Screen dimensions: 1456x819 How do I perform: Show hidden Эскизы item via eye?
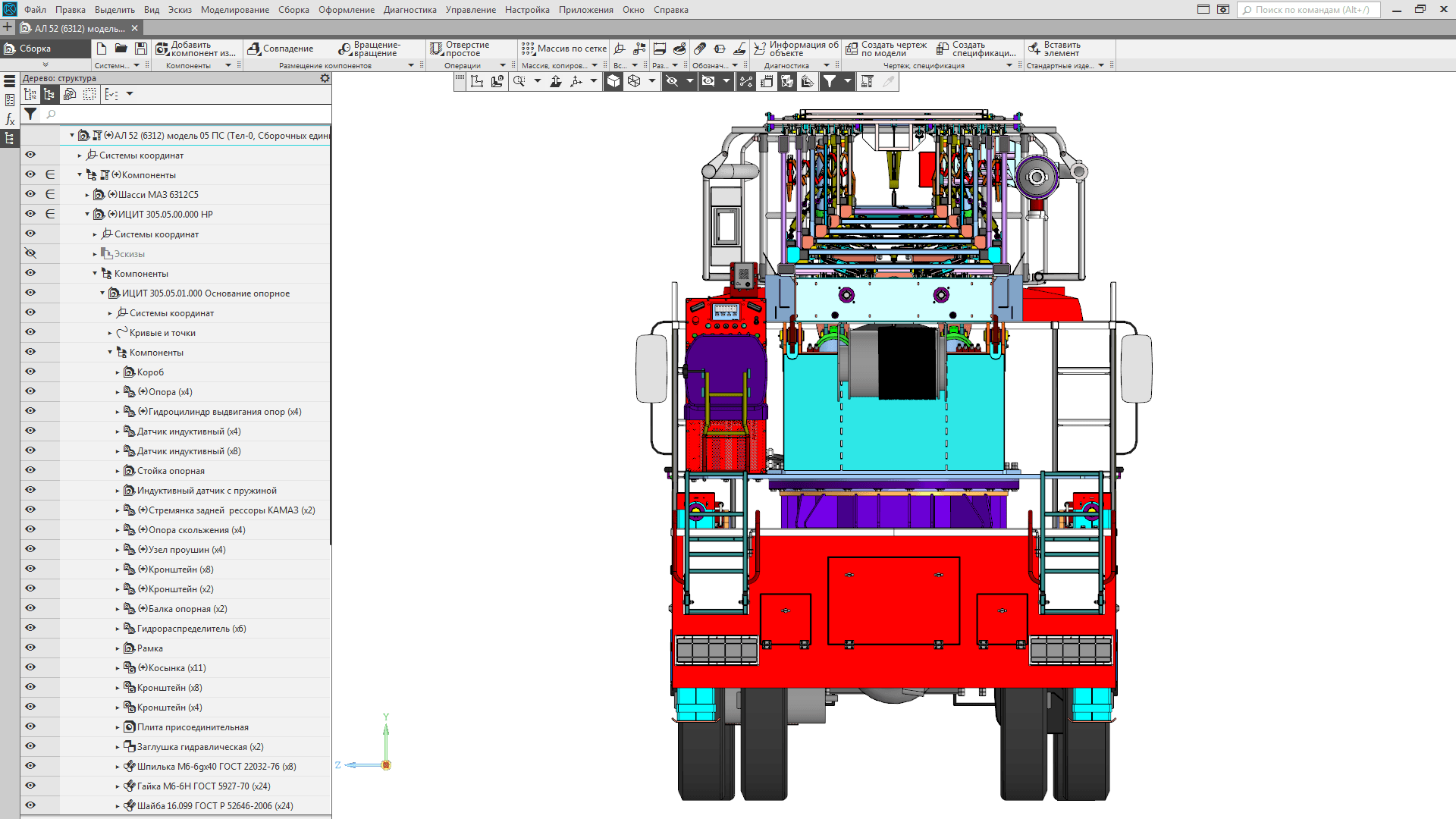30,253
